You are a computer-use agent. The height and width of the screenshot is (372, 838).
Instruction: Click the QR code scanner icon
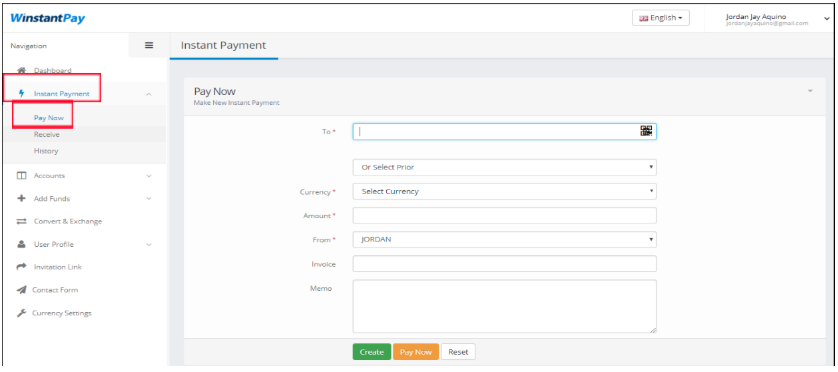click(x=646, y=131)
